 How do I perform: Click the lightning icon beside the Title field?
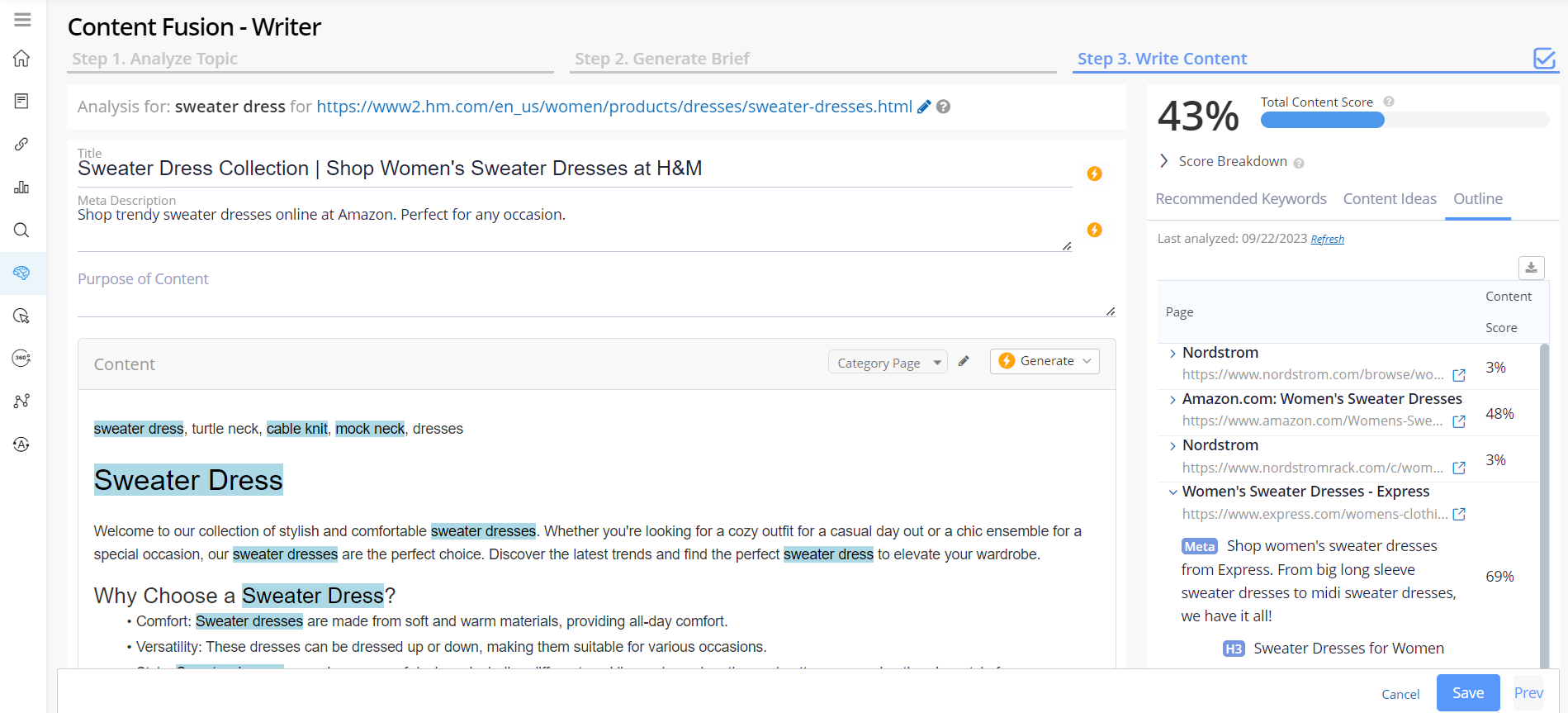pyautogui.click(x=1094, y=173)
